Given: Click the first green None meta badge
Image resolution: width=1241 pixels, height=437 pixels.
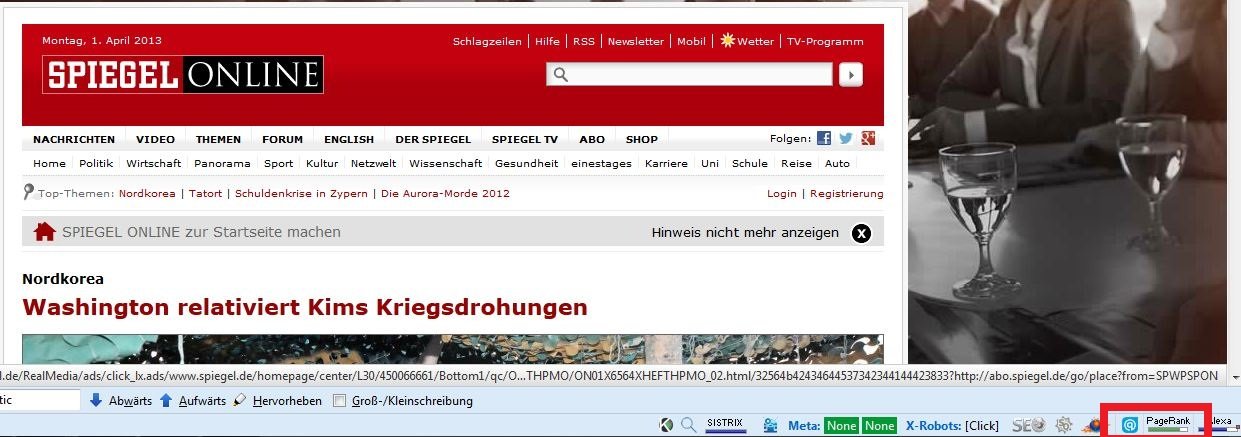Looking at the screenshot, I should tap(841, 426).
